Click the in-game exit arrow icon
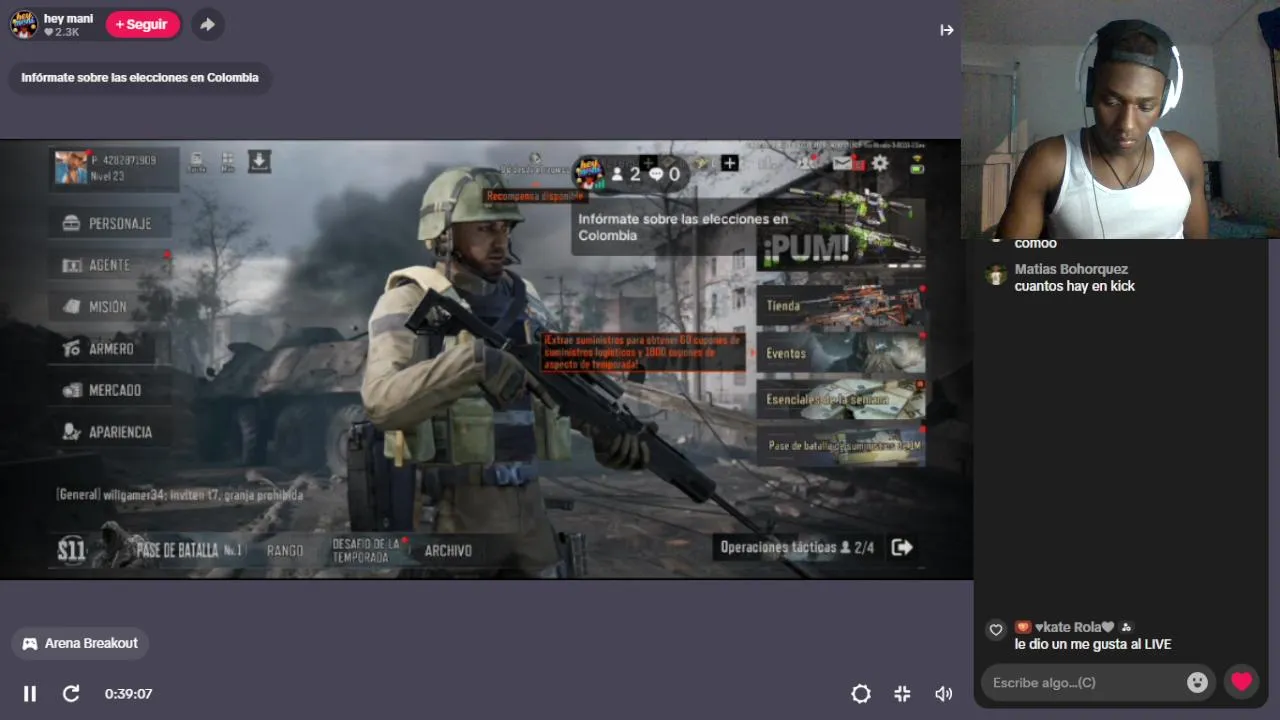Viewport: 1280px width, 720px height. [902, 547]
